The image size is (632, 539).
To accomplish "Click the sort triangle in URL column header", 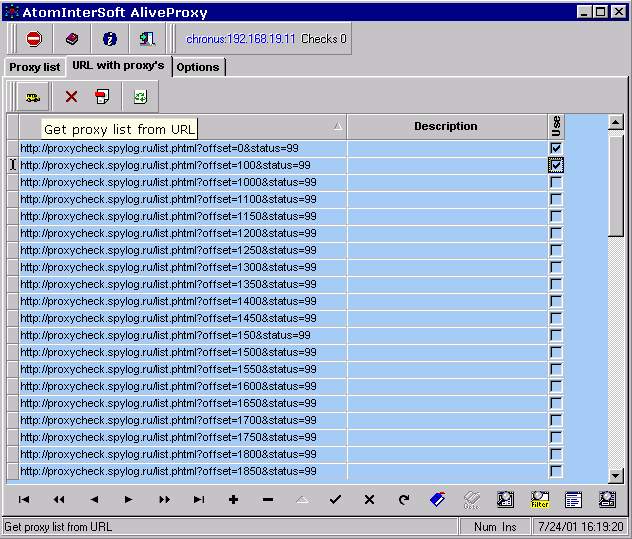I will [338, 126].
